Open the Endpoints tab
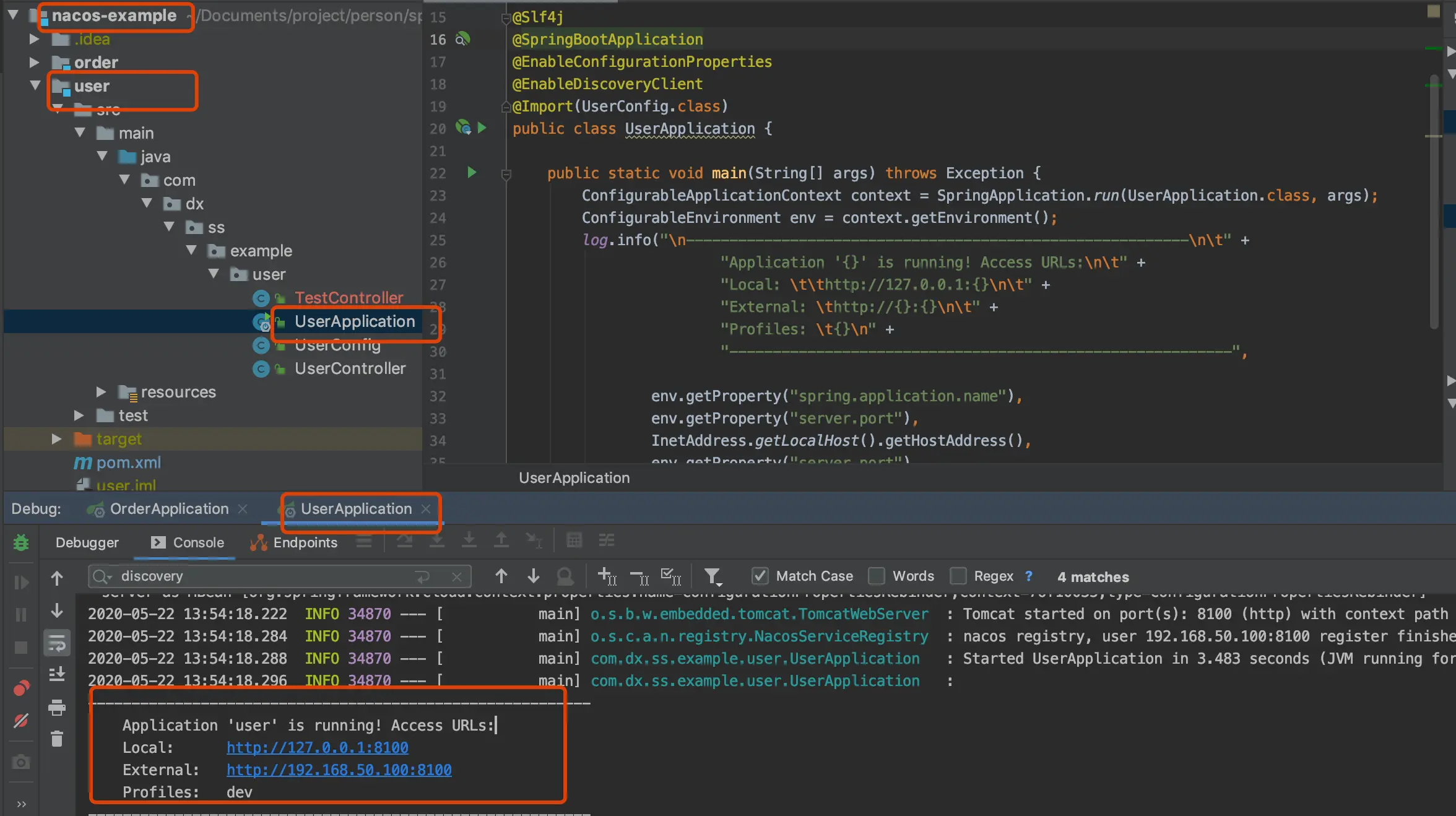Image resolution: width=1456 pixels, height=816 pixels. click(x=305, y=543)
